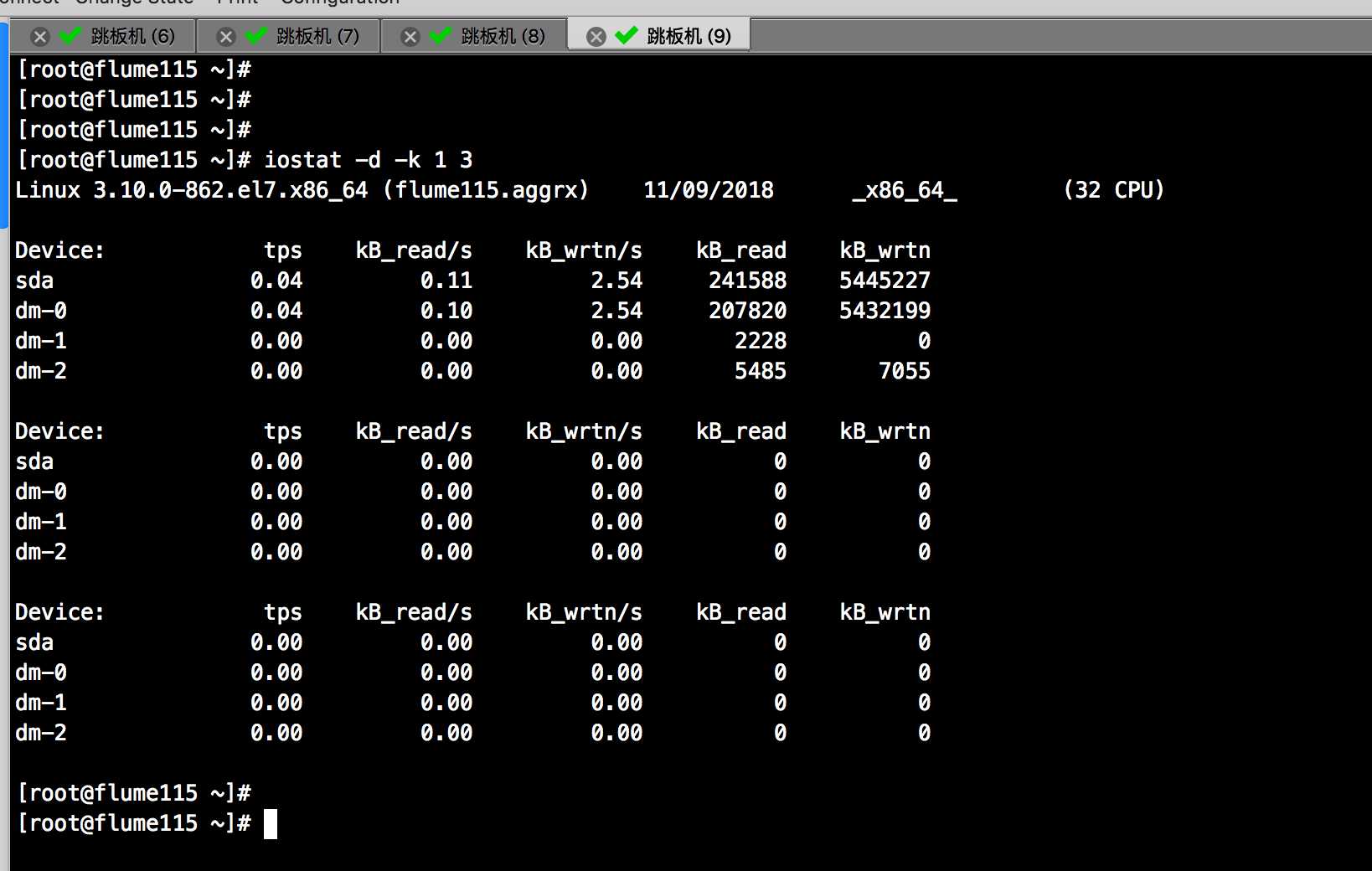
Task: Click the 'Device:' header of the second table
Action: 59,431
